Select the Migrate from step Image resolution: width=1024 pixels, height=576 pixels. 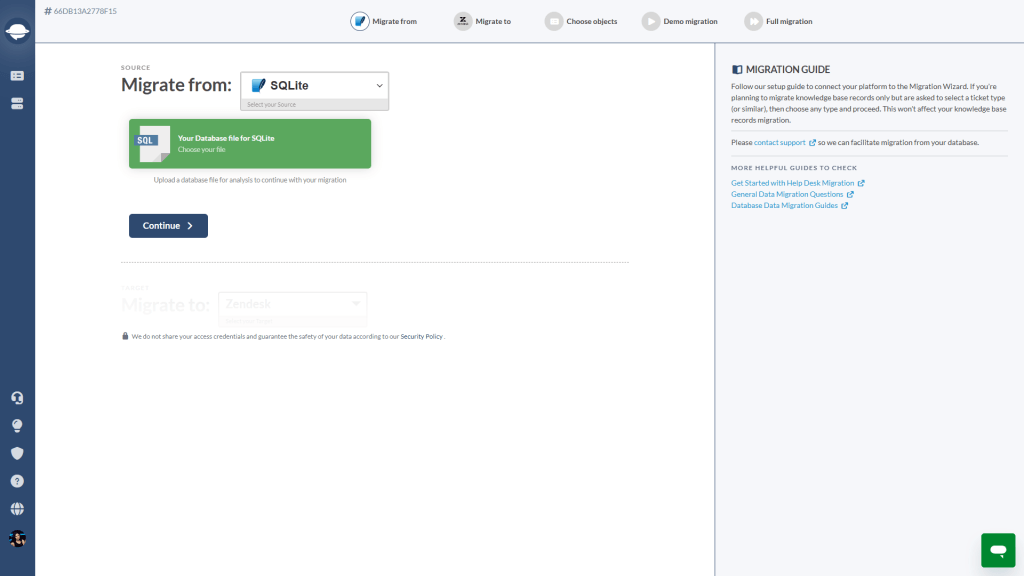tap(384, 22)
